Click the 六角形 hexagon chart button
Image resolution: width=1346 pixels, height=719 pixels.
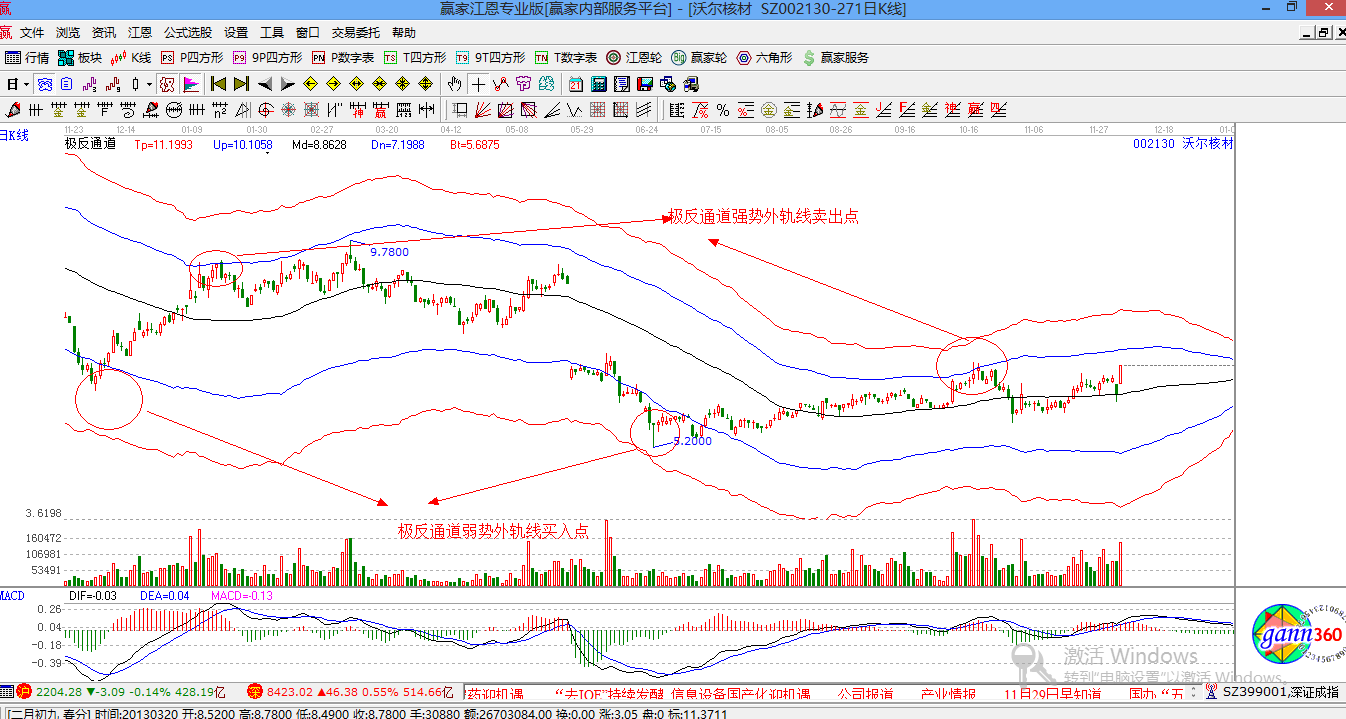pyautogui.click(x=764, y=58)
